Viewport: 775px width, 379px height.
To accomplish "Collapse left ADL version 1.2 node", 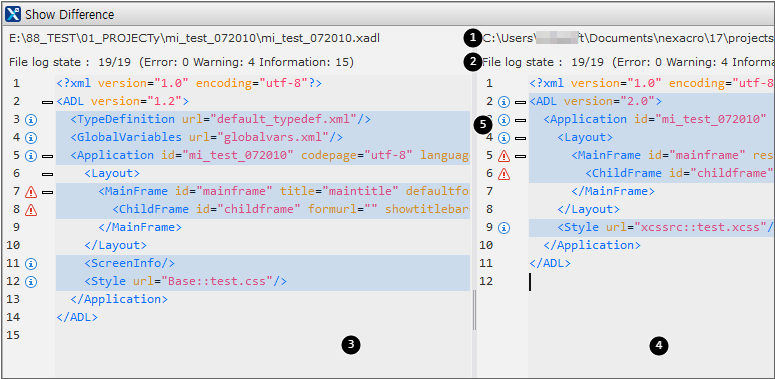I will point(47,102).
